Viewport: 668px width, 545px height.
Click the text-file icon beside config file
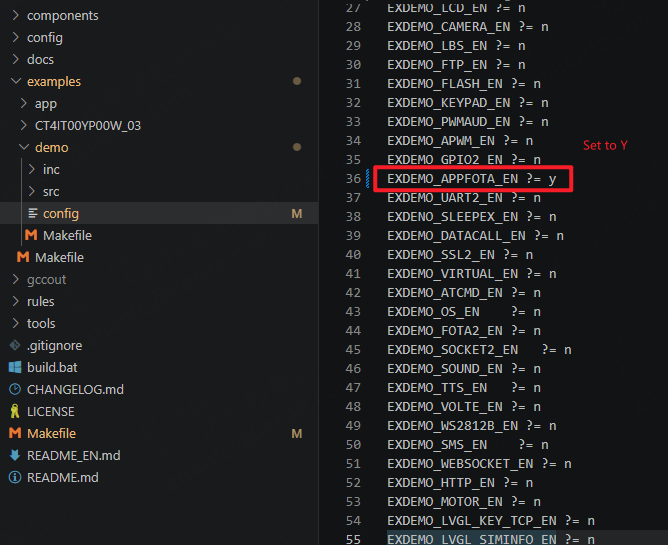[x=32, y=213]
